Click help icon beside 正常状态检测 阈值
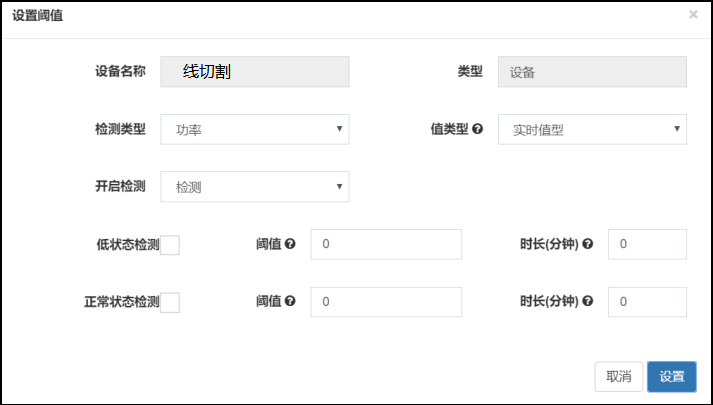The height and width of the screenshot is (405, 713). tap(290, 301)
